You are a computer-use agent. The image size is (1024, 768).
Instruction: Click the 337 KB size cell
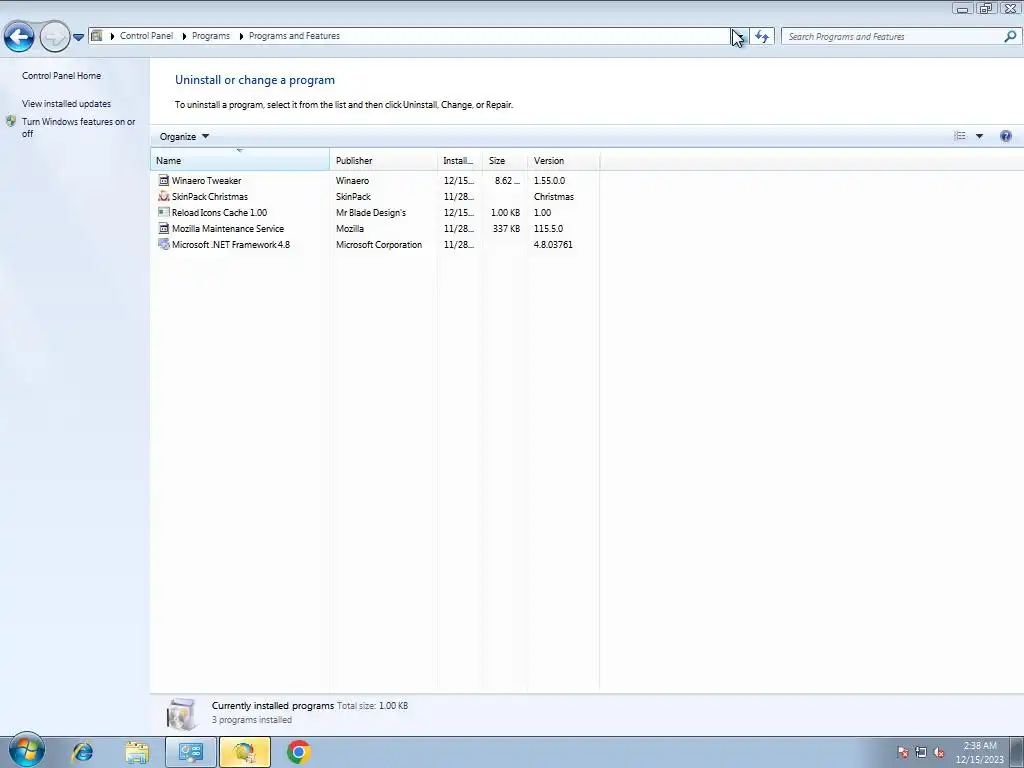[506, 229]
